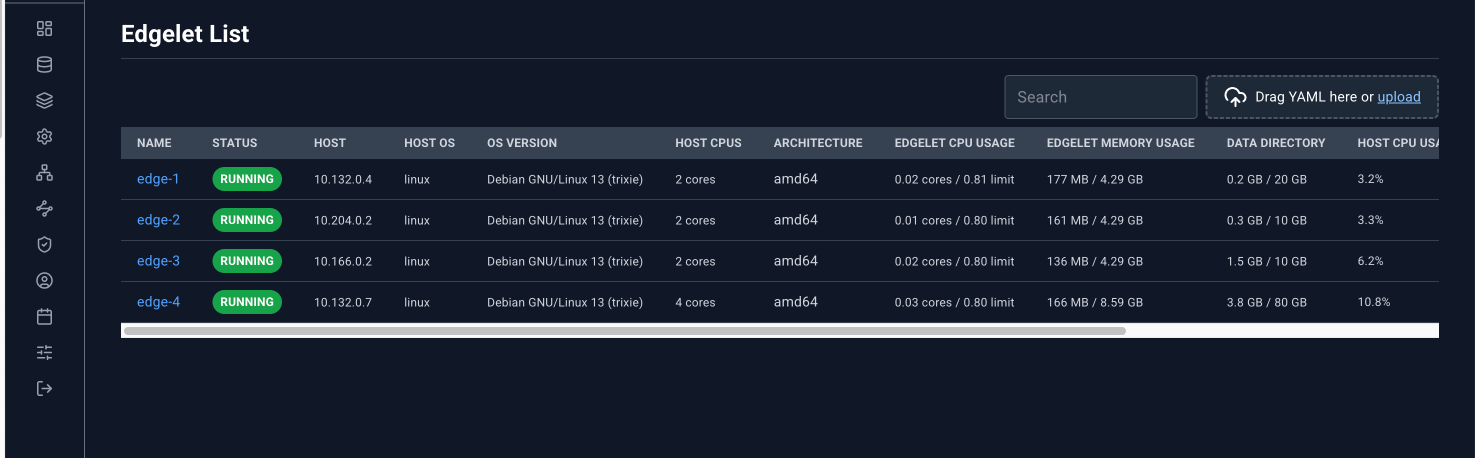Image resolution: width=1475 pixels, height=458 pixels.
Task: Click the HOST CPUS column header
Action: [708, 143]
